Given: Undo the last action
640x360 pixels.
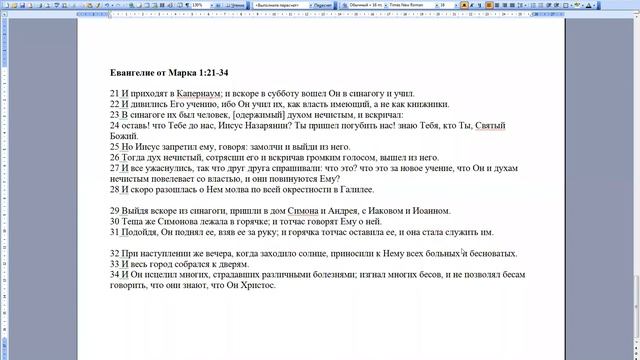Looking at the screenshot, I should pos(107,5).
